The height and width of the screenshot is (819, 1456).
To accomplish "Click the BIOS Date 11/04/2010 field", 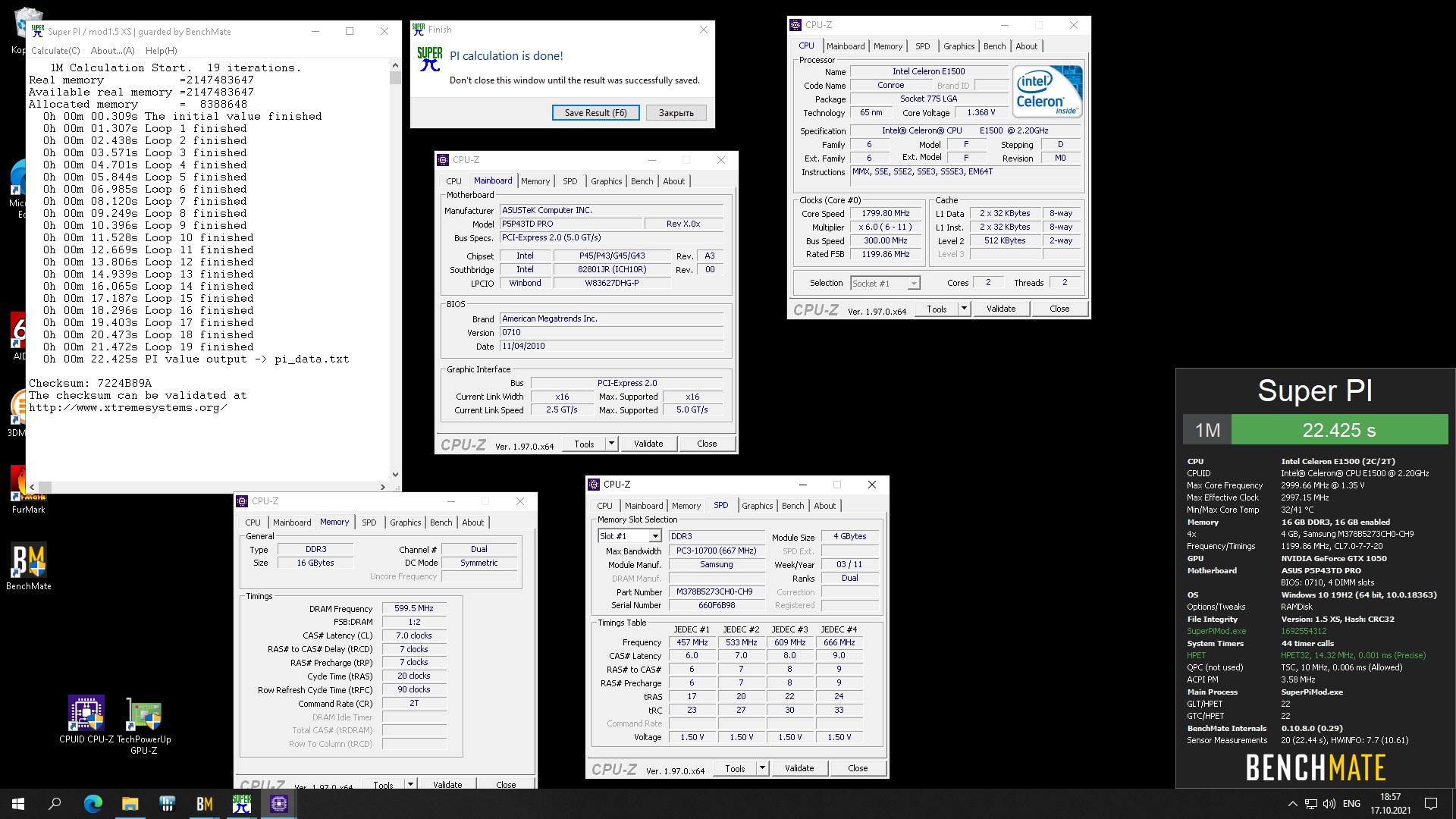I will [x=611, y=347].
